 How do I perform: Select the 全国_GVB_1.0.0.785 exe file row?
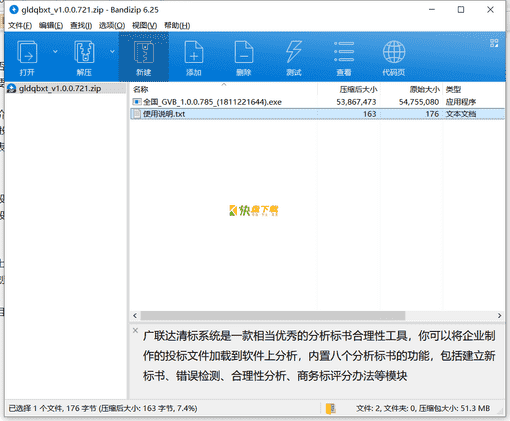(317, 102)
